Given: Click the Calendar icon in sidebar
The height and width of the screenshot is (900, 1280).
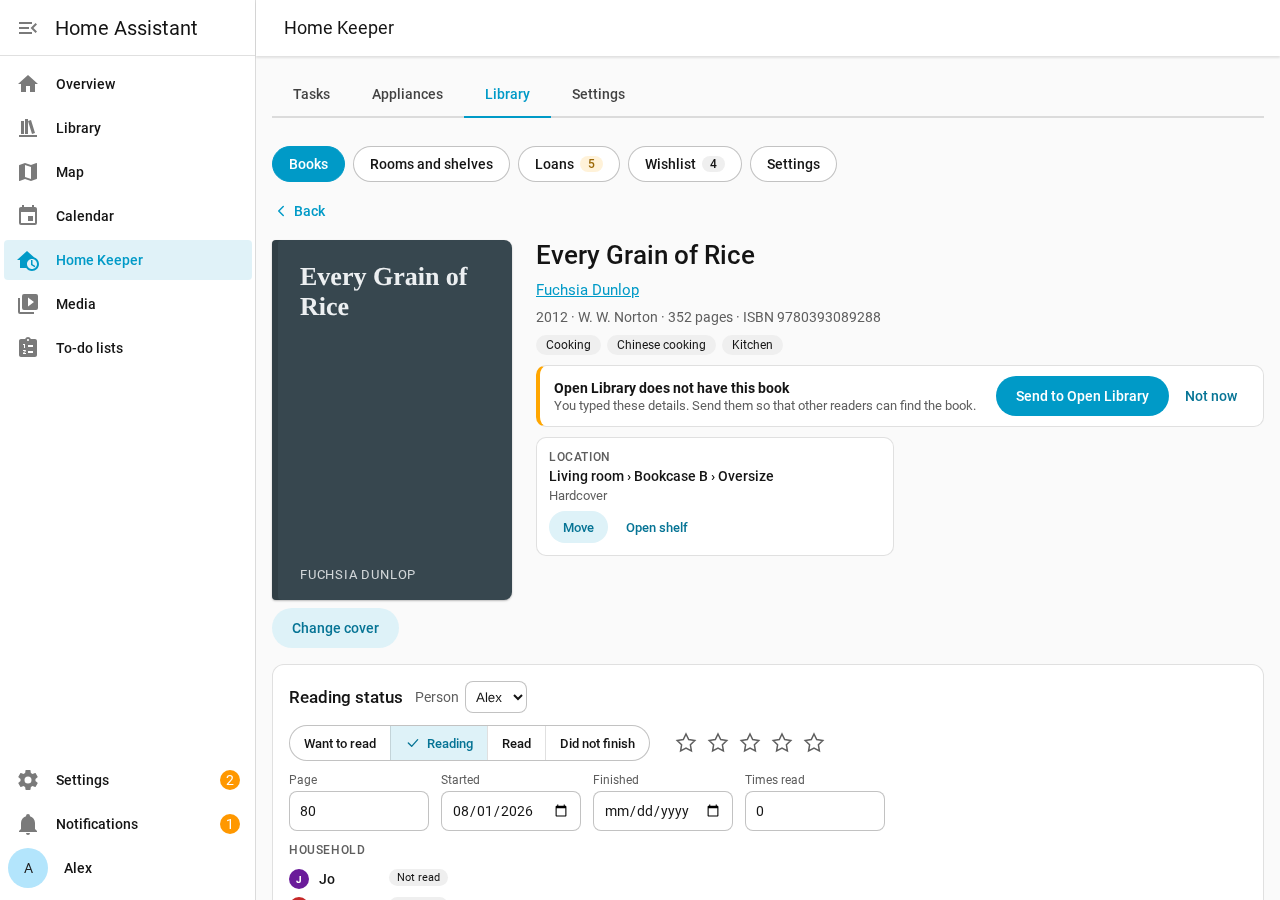Looking at the screenshot, I should point(28,216).
